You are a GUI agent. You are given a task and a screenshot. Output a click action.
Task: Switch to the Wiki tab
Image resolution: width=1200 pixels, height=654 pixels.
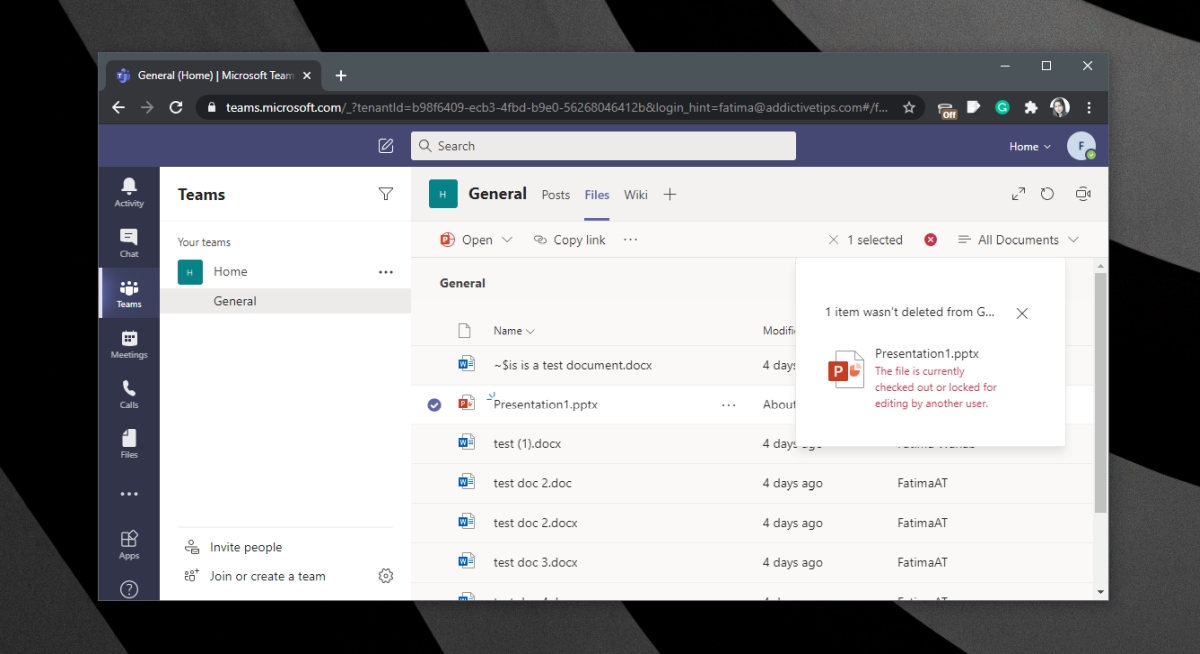636,195
